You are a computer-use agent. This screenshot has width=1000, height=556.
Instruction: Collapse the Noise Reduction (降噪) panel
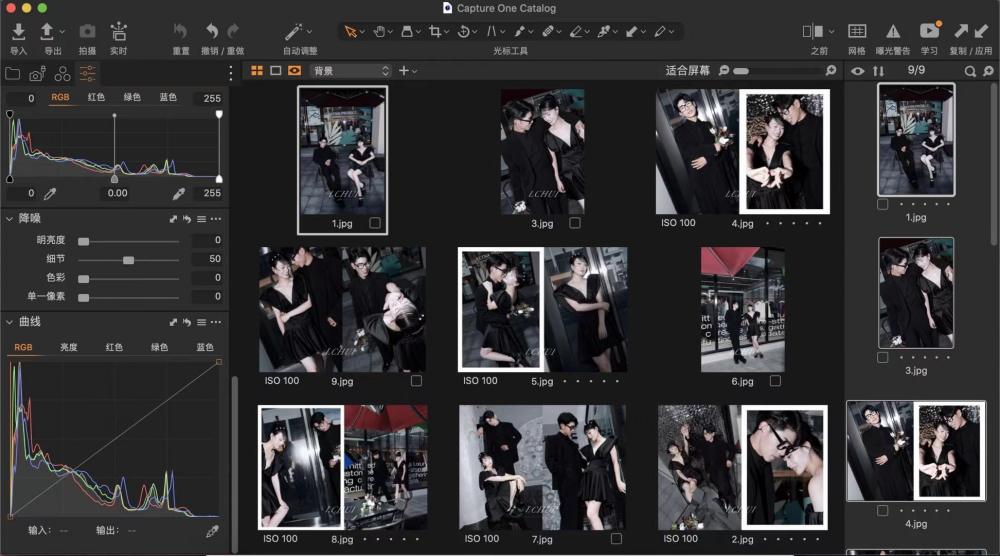coord(10,218)
